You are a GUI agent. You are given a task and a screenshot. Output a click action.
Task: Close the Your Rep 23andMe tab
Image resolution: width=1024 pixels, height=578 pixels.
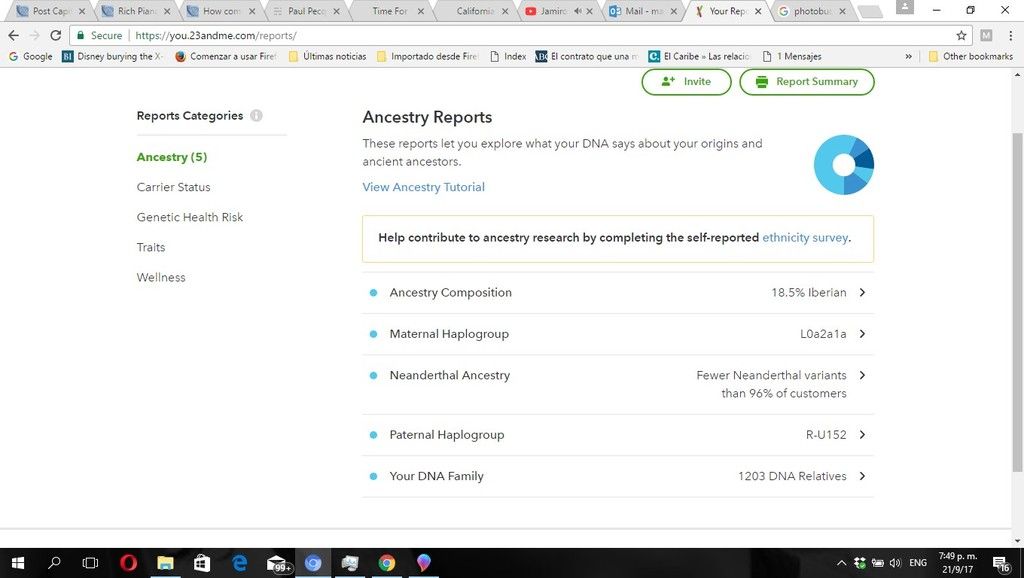point(758,11)
